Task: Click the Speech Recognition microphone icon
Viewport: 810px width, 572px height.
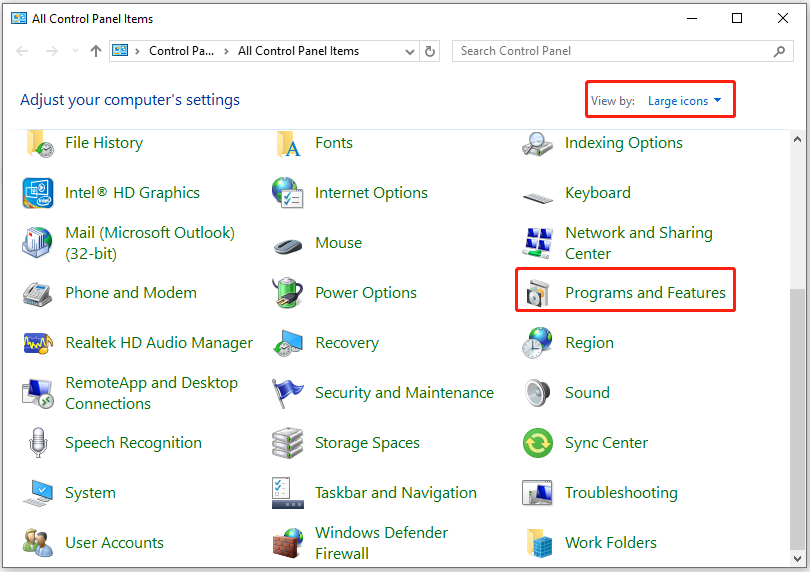Action: [x=38, y=443]
